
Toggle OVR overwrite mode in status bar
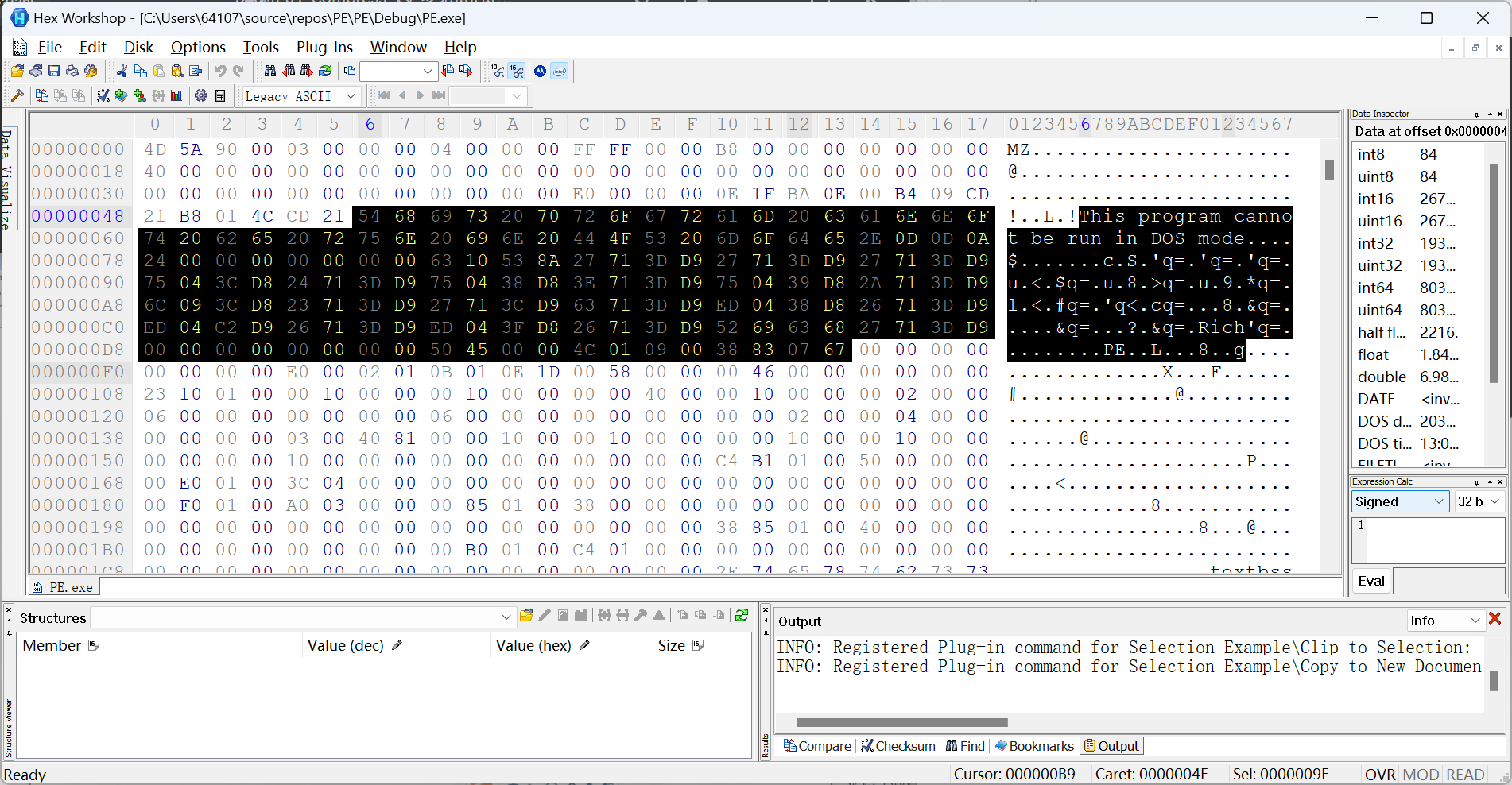pyautogui.click(x=1380, y=775)
